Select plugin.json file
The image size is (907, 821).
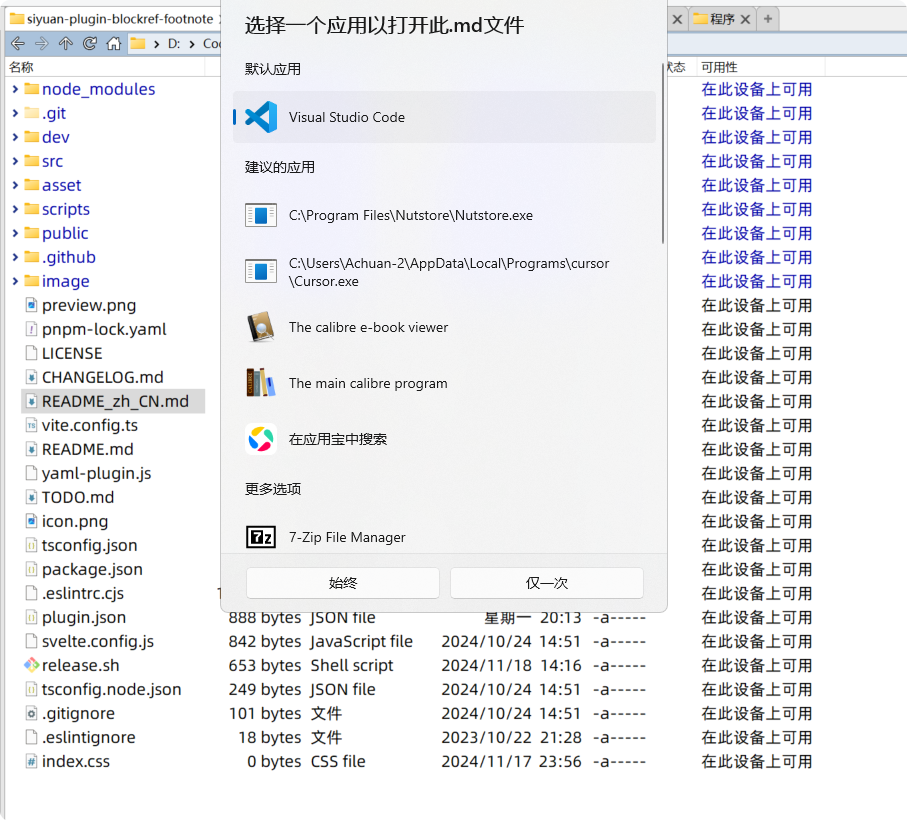pyautogui.click(x=84, y=617)
